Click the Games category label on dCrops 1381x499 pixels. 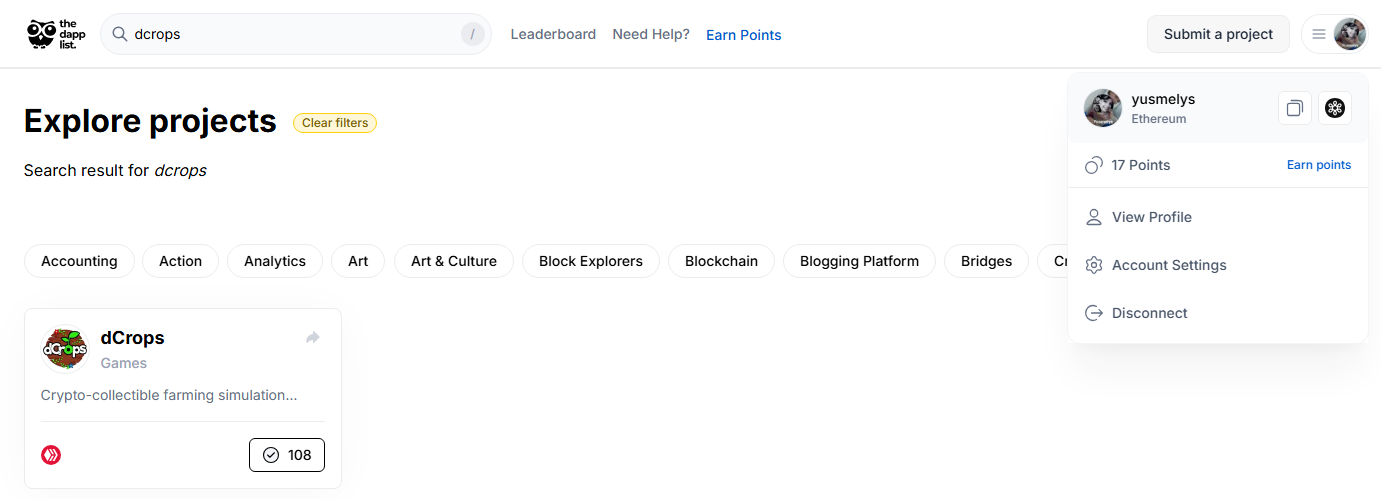124,363
